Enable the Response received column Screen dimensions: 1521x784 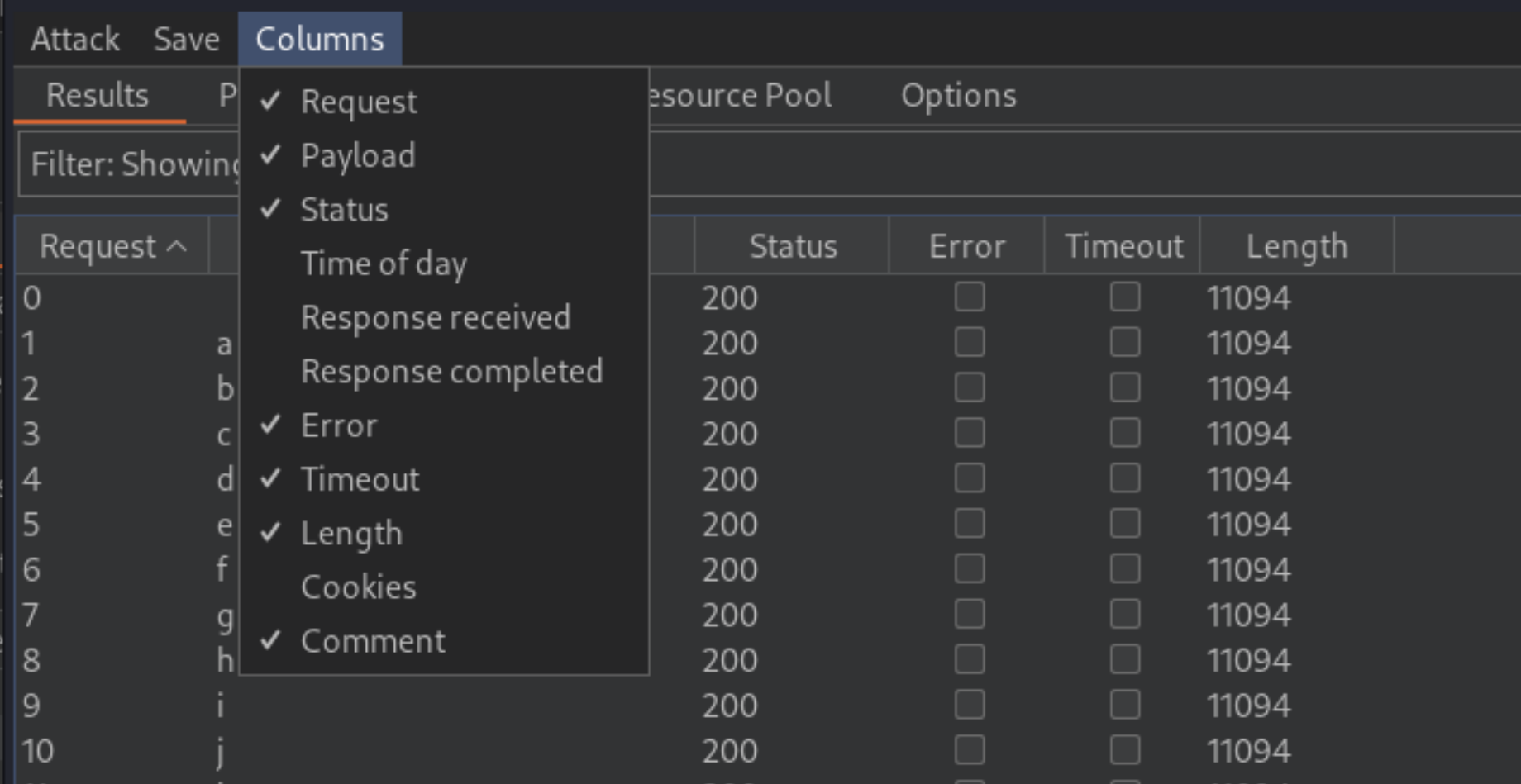436,318
